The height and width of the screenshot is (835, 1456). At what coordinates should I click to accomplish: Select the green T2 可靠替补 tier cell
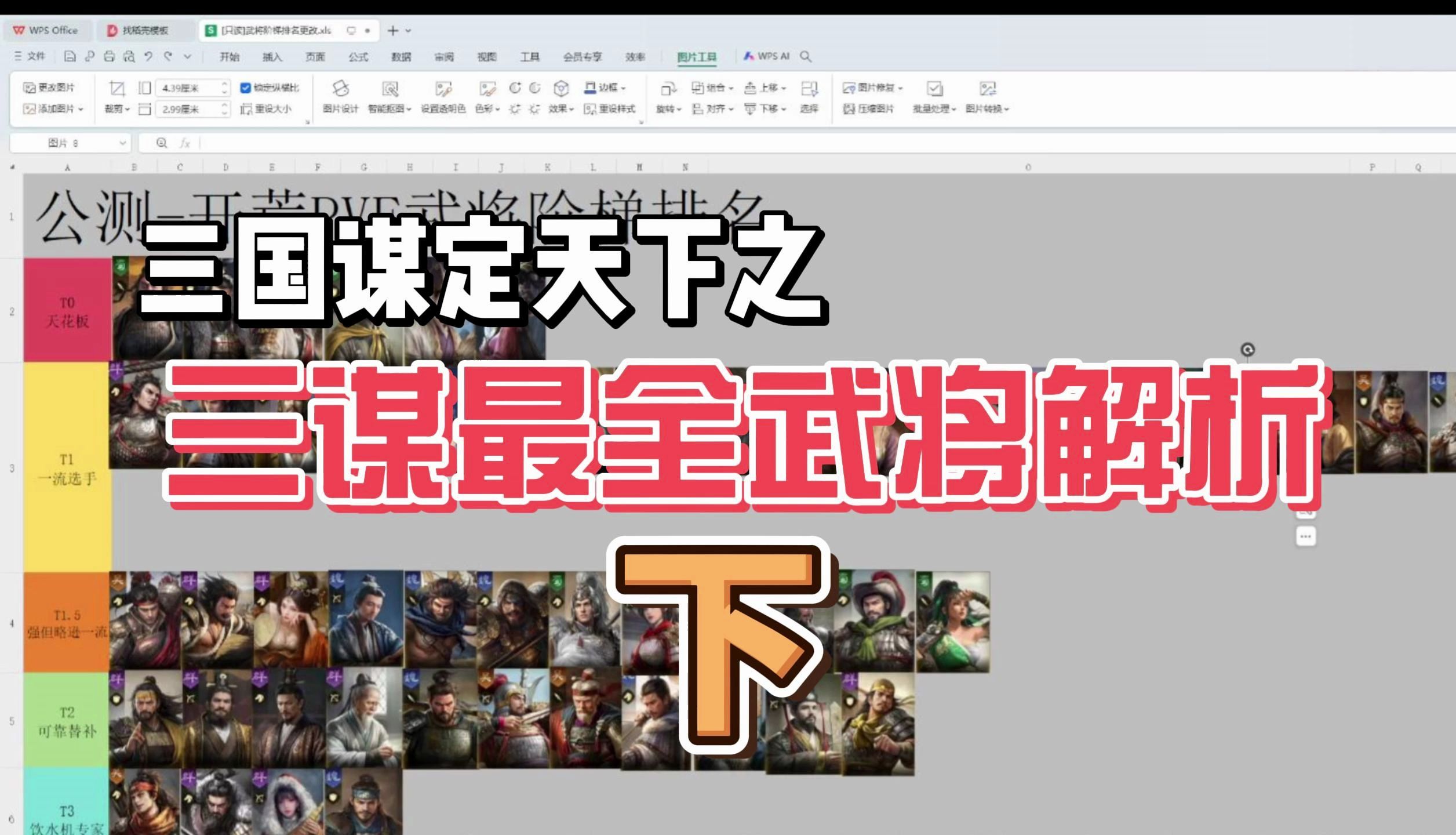point(67,721)
